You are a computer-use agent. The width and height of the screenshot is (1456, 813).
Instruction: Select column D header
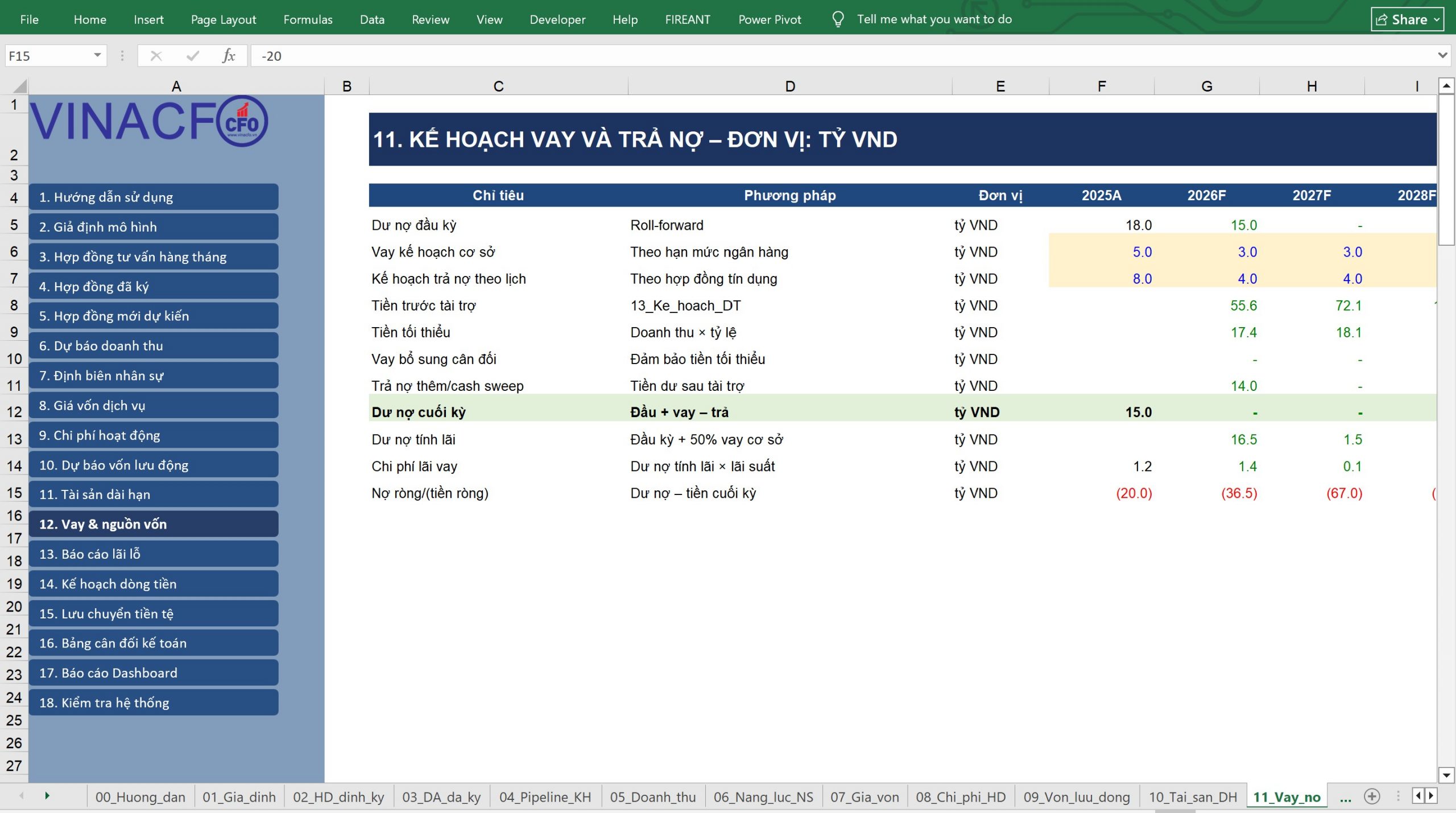790,86
